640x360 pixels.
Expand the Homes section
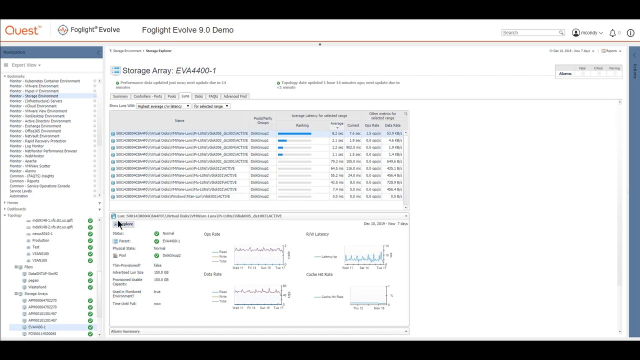(5, 202)
